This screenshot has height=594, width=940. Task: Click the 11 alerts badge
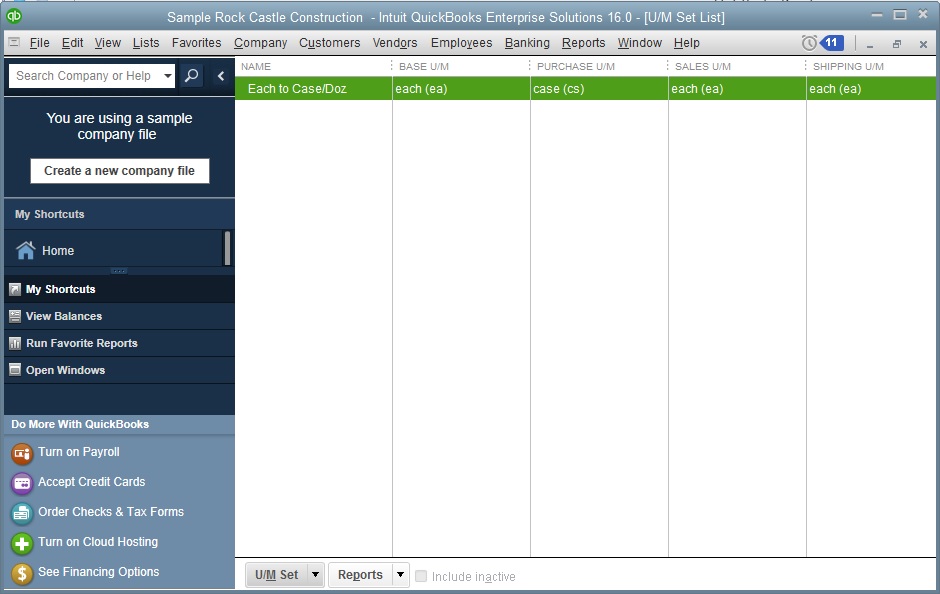(831, 43)
